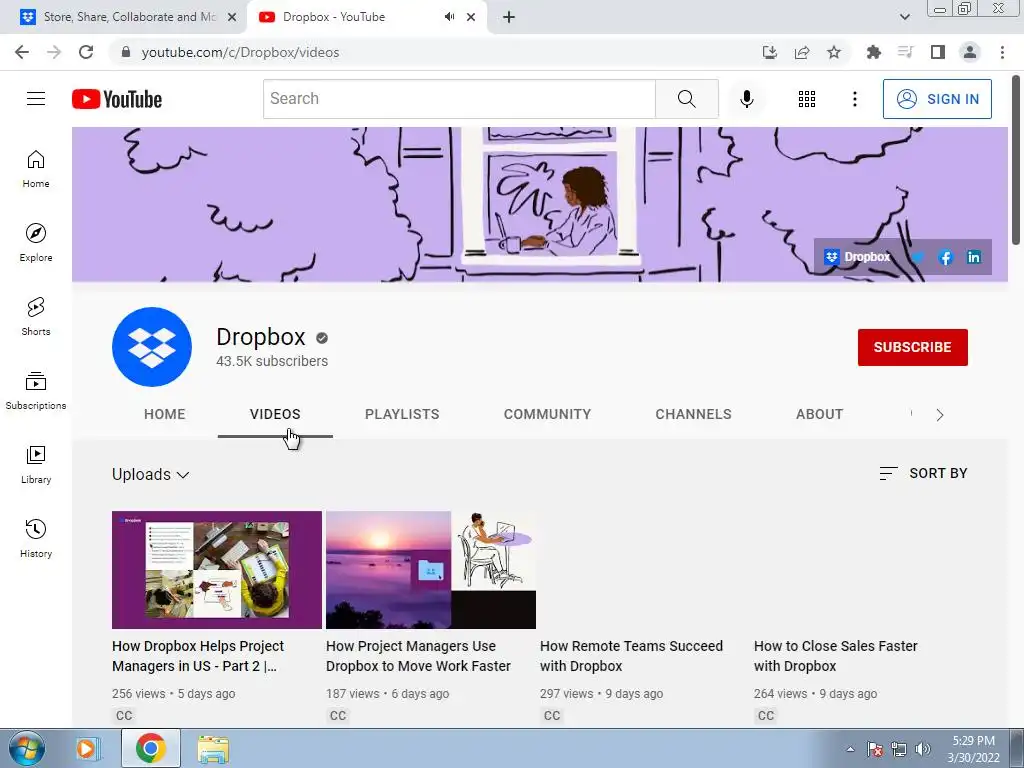Image resolution: width=1024 pixels, height=768 pixels.
Task: Open volume control in system tray
Action: pyautogui.click(x=923, y=749)
